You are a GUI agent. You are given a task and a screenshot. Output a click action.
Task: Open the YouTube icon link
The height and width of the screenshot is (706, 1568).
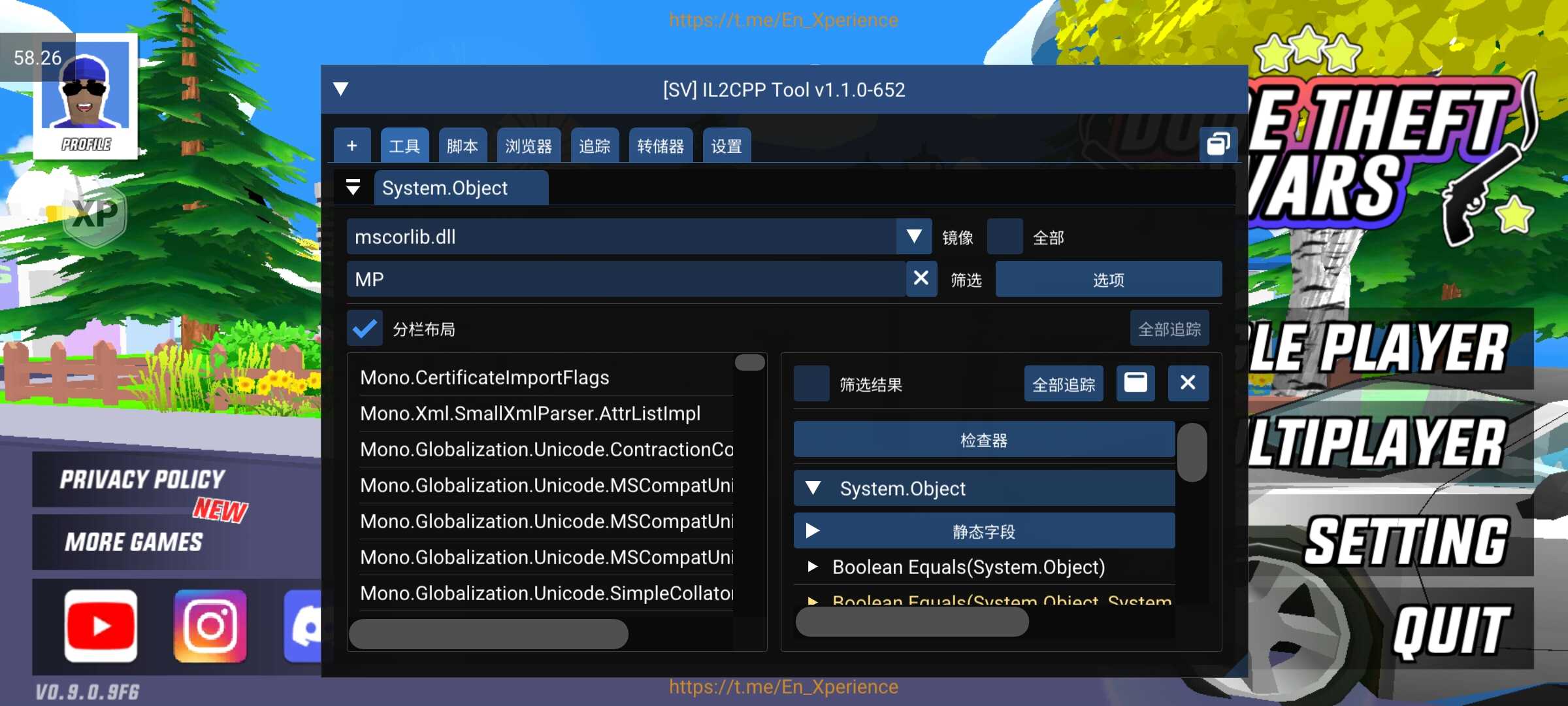(101, 626)
